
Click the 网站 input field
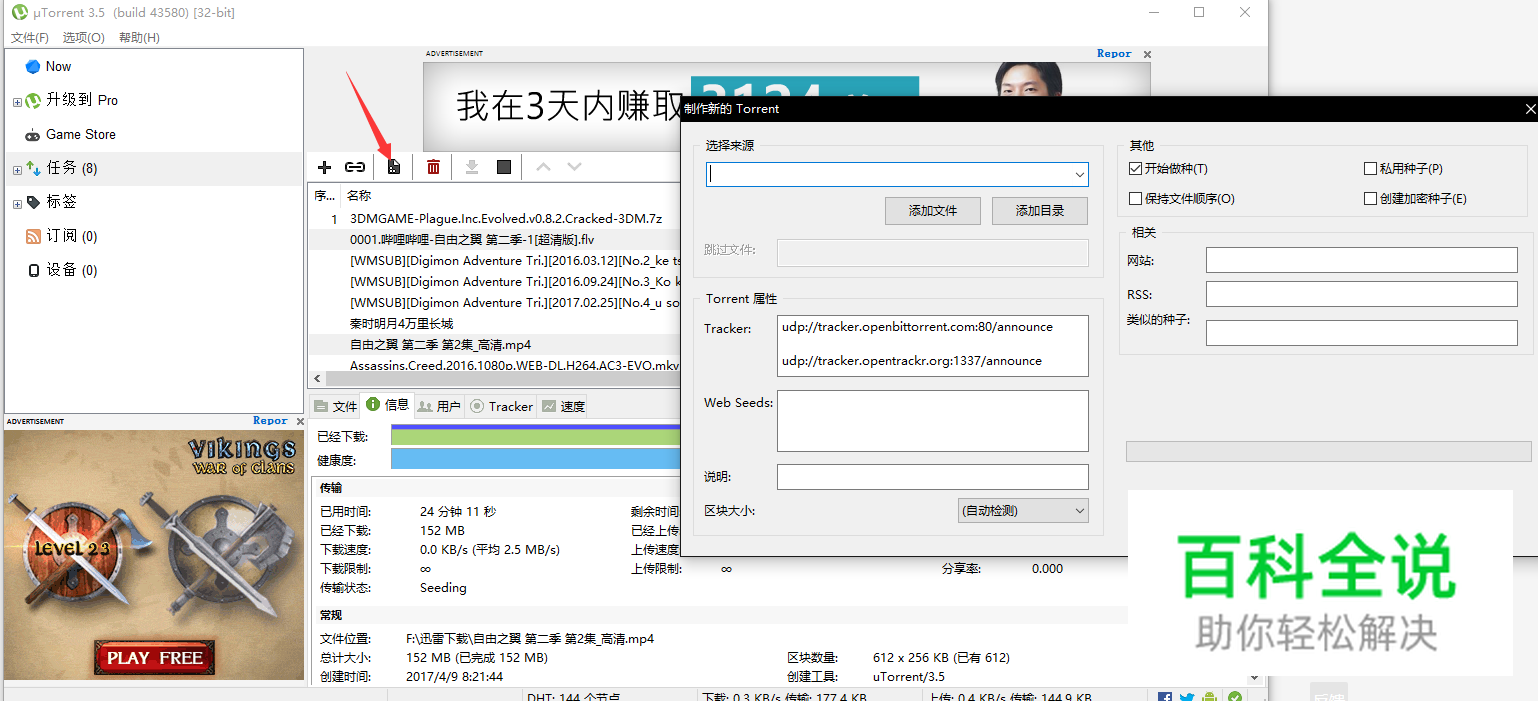coord(1361,260)
